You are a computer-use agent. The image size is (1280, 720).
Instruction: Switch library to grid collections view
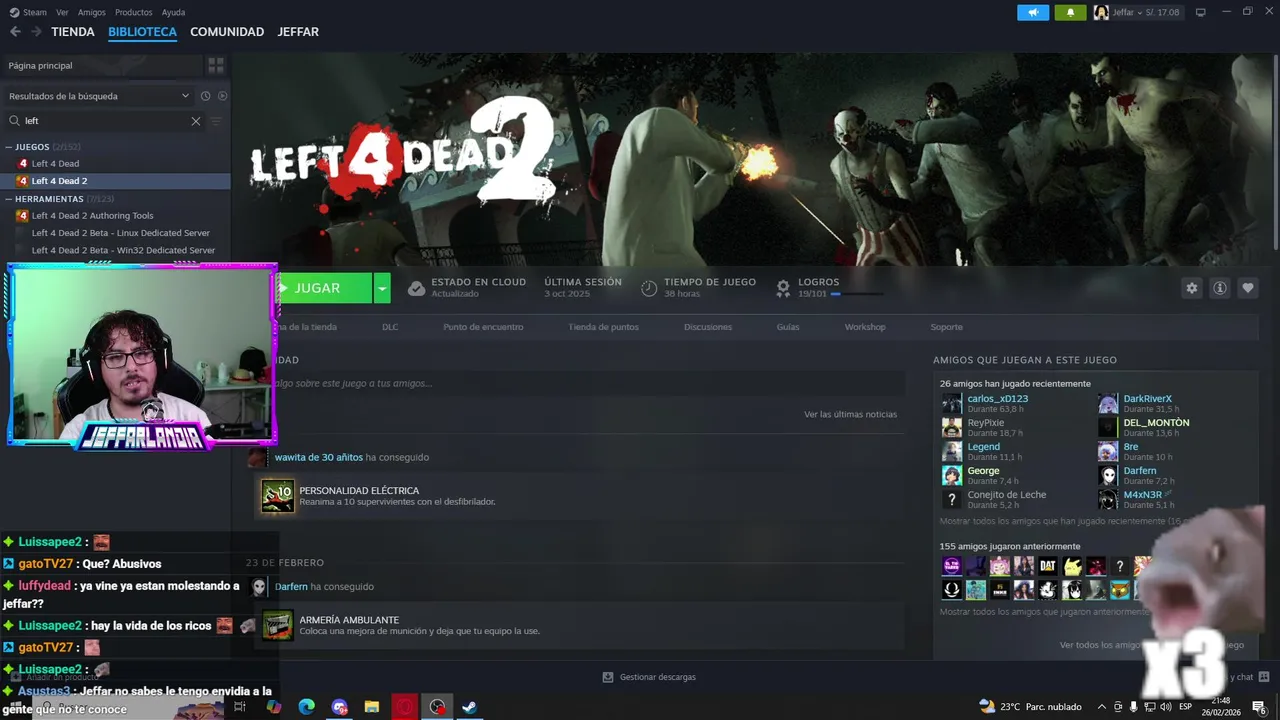[215, 65]
